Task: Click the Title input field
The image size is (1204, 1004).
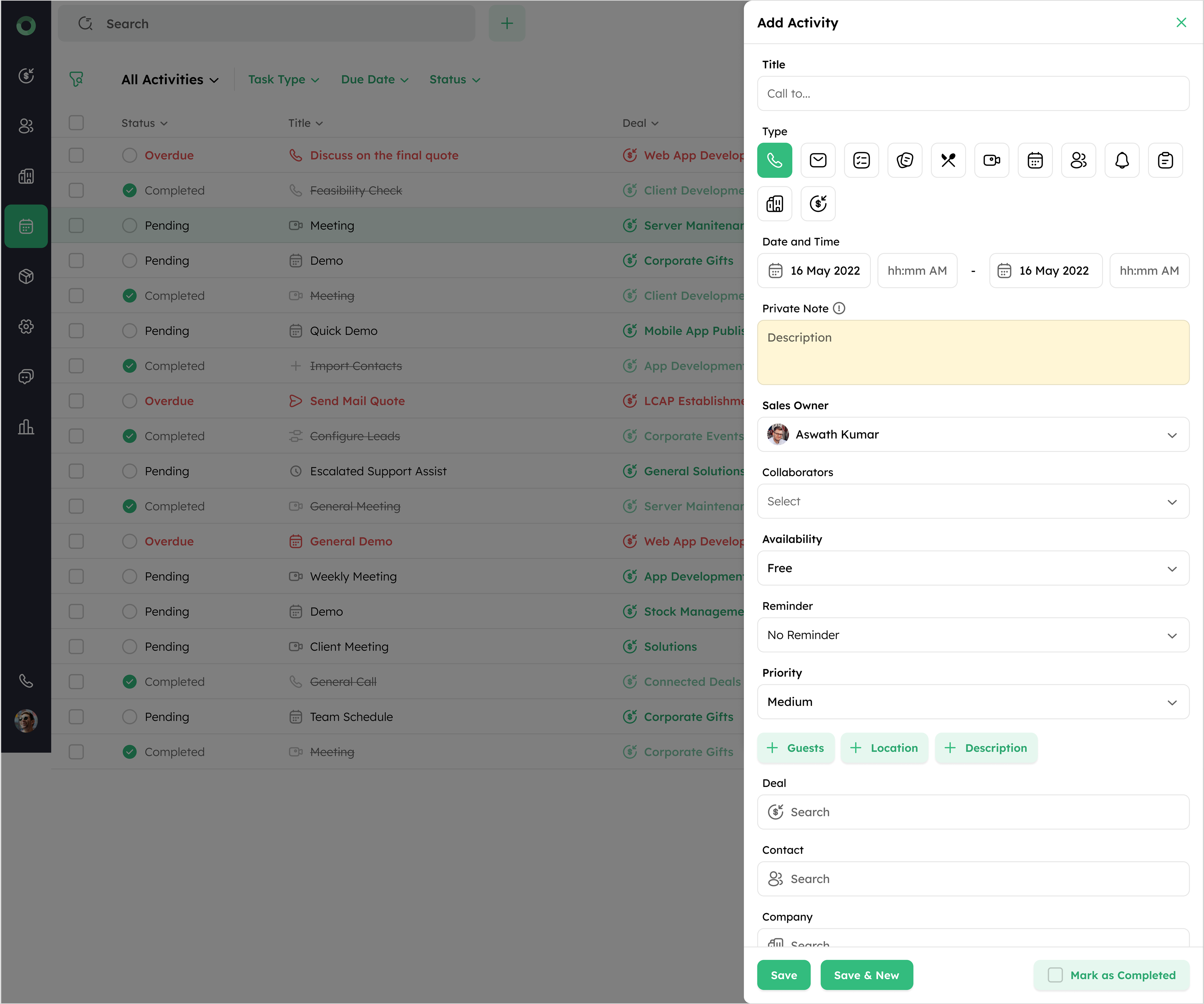Action: [x=973, y=94]
